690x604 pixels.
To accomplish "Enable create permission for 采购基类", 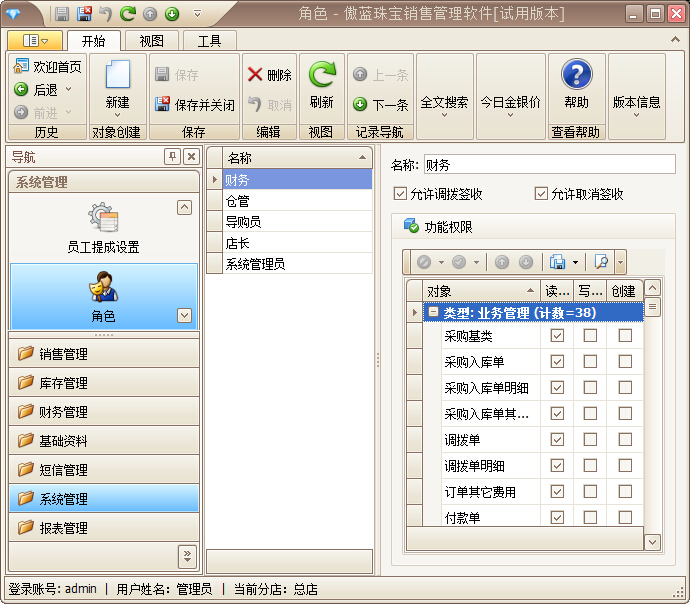I will [625, 336].
